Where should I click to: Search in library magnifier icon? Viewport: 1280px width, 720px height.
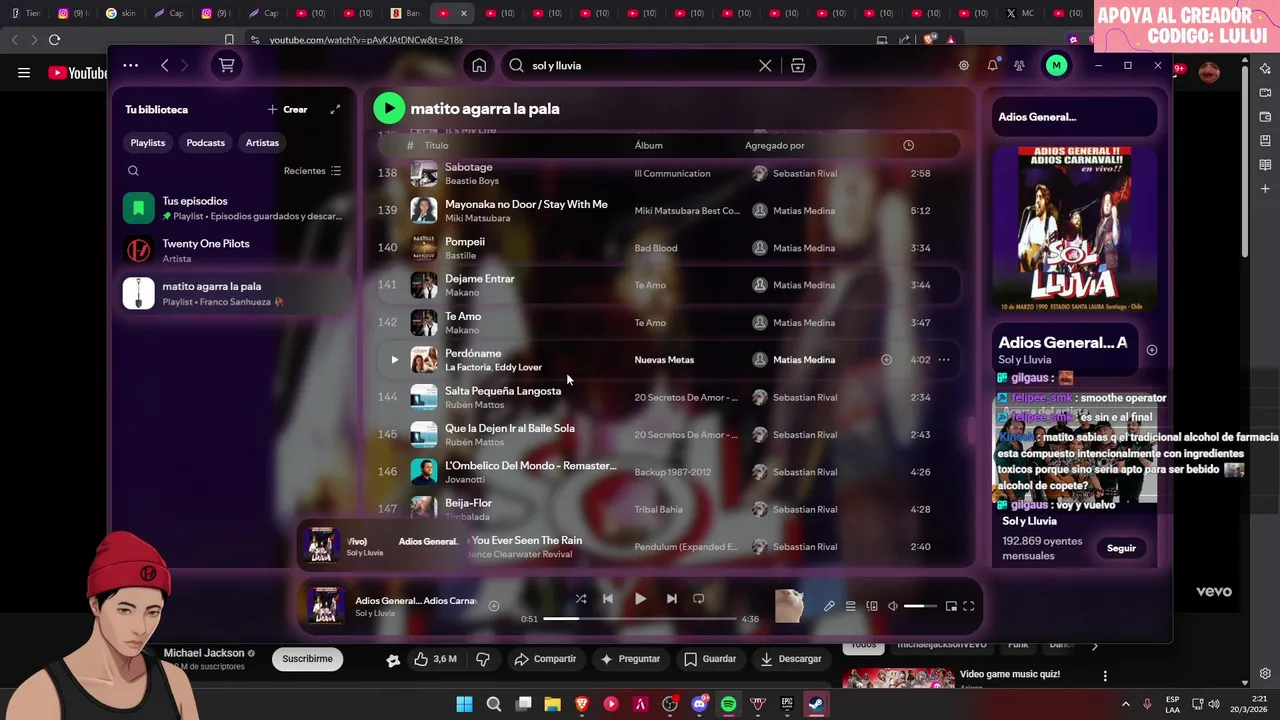click(x=133, y=171)
